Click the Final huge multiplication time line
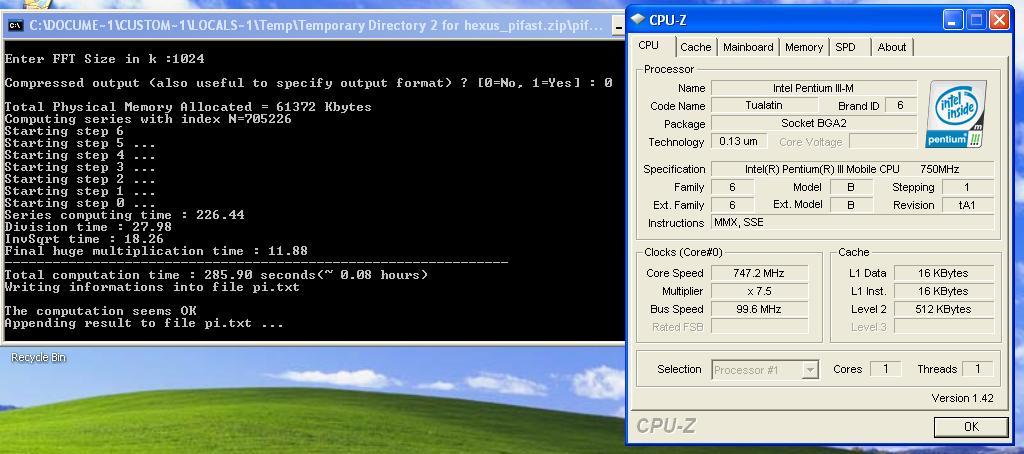This screenshot has height=454, width=1024. coord(156,251)
